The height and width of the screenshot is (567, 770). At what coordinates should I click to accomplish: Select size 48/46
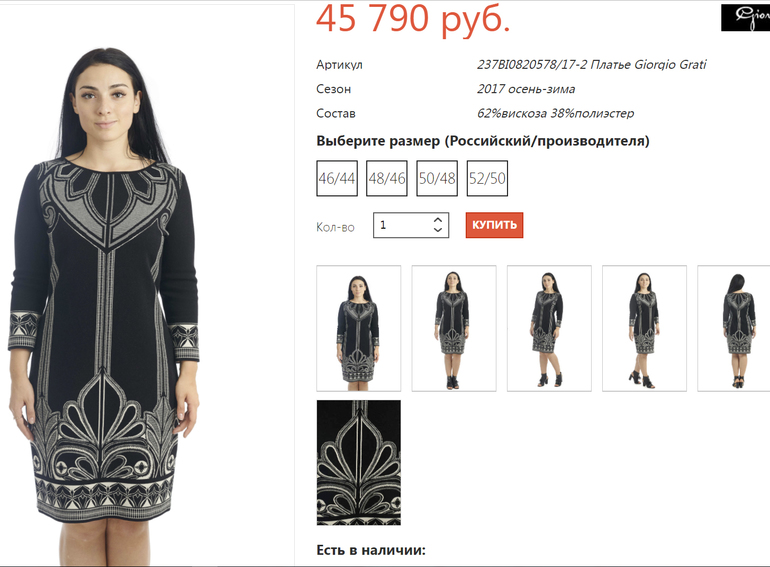(x=387, y=178)
